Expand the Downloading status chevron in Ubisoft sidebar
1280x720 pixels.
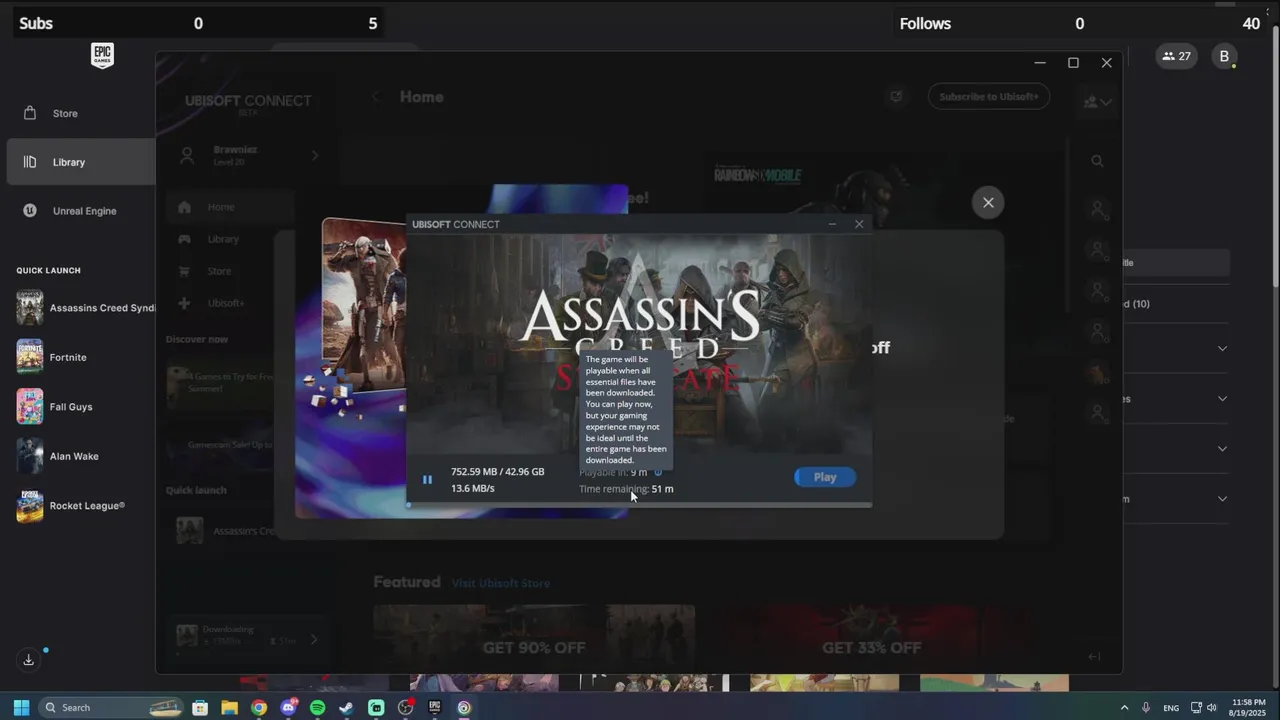[313, 640]
